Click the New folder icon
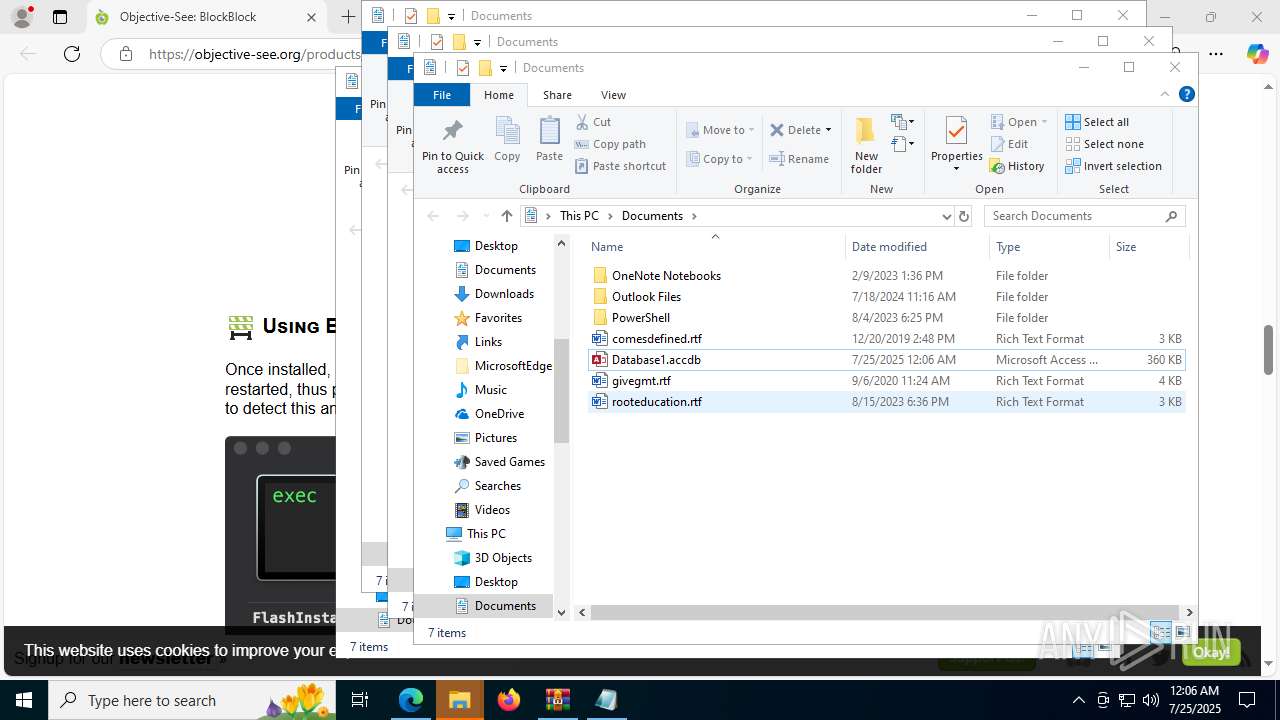The width and height of the screenshot is (1280, 720). [866, 131]
